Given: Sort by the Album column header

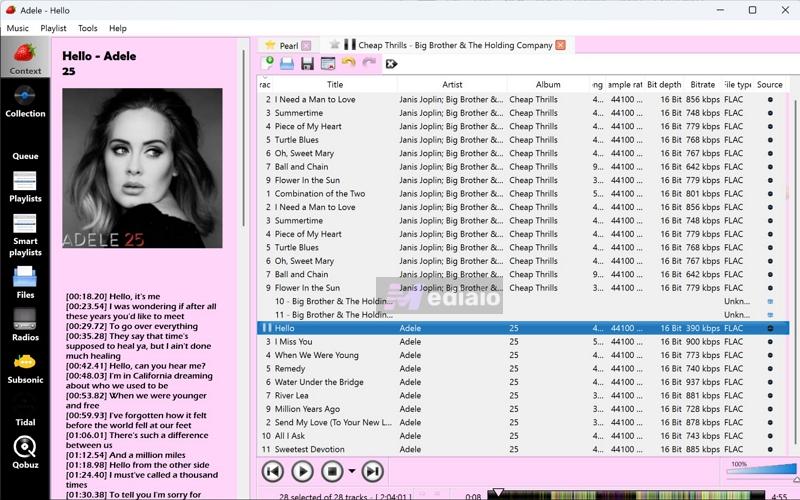Looking at the screenshot, I should [x=548, y=85].
